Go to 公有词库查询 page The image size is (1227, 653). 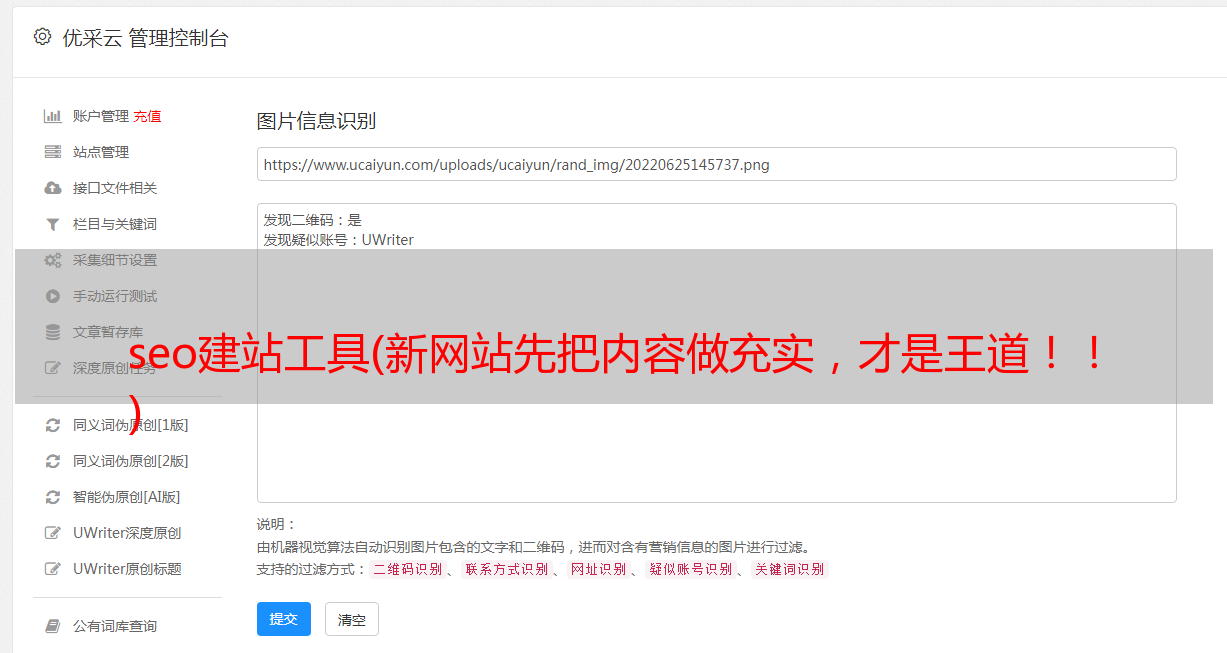point(115,626)
